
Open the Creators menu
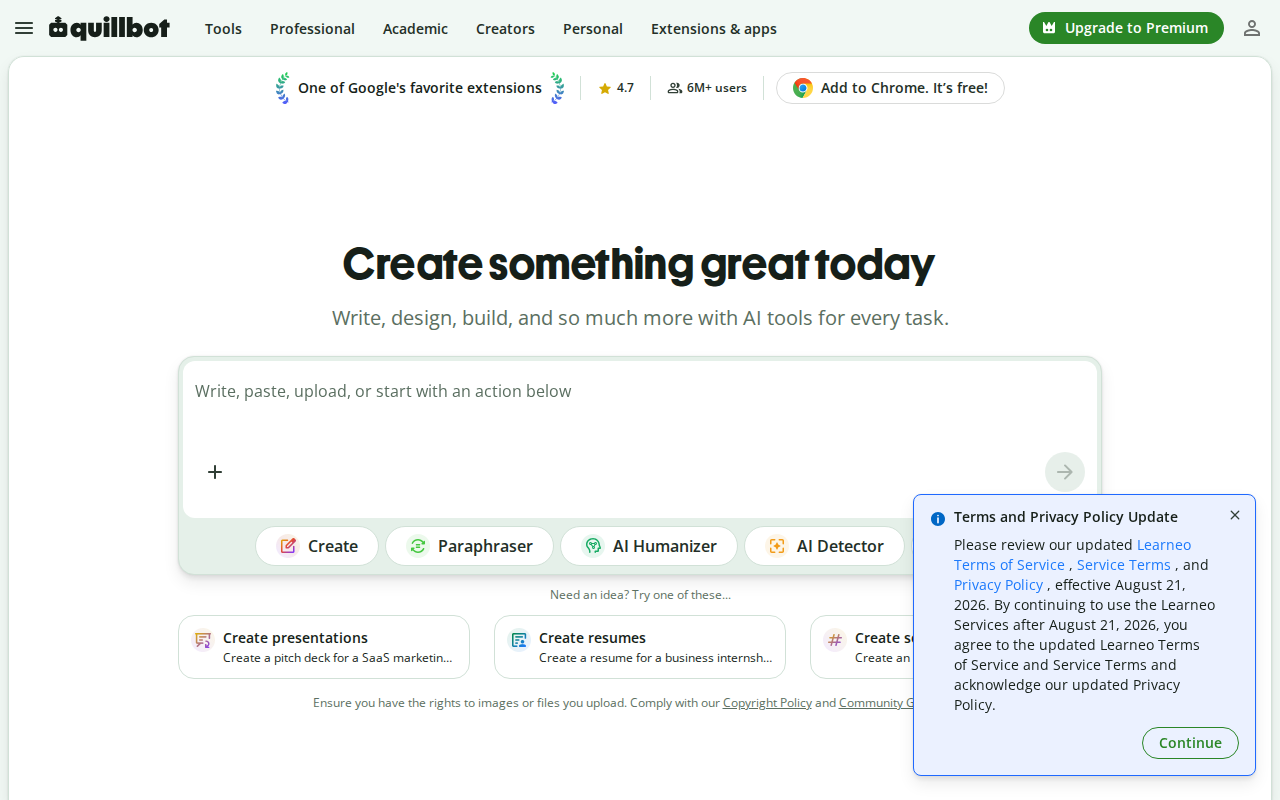(x=505, y=28)
